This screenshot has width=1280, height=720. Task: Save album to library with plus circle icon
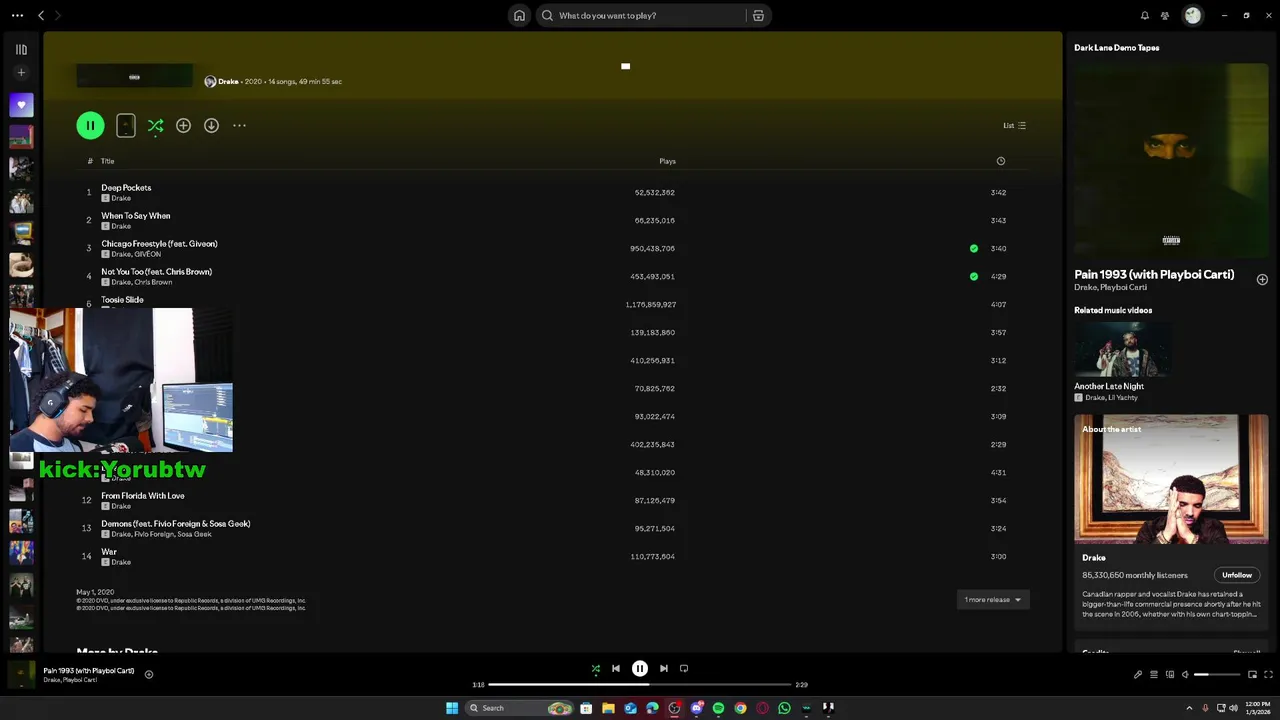coord(183,125)
